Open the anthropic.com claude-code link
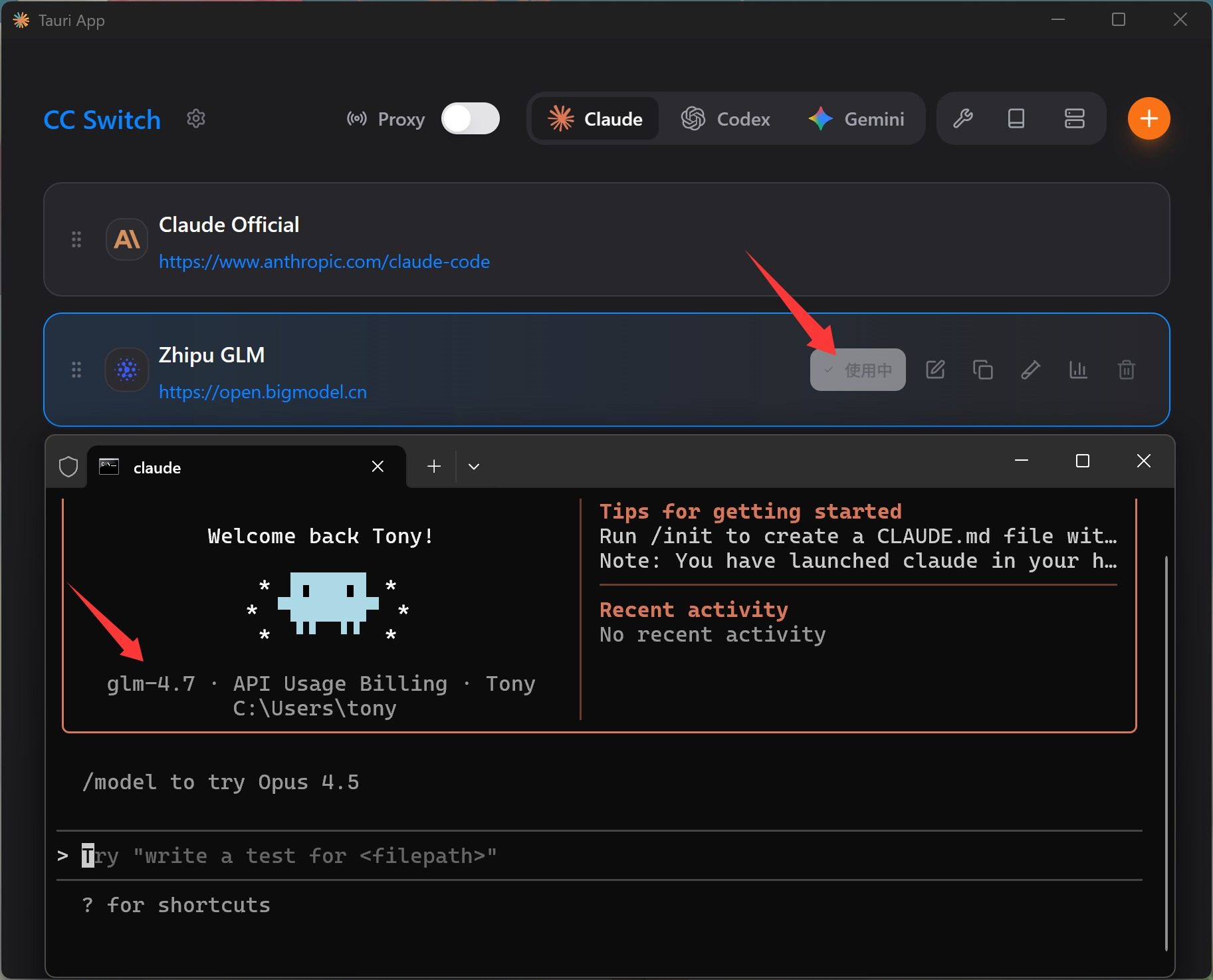Screen dimensions: 1213x980 click(x=324, y=262)
